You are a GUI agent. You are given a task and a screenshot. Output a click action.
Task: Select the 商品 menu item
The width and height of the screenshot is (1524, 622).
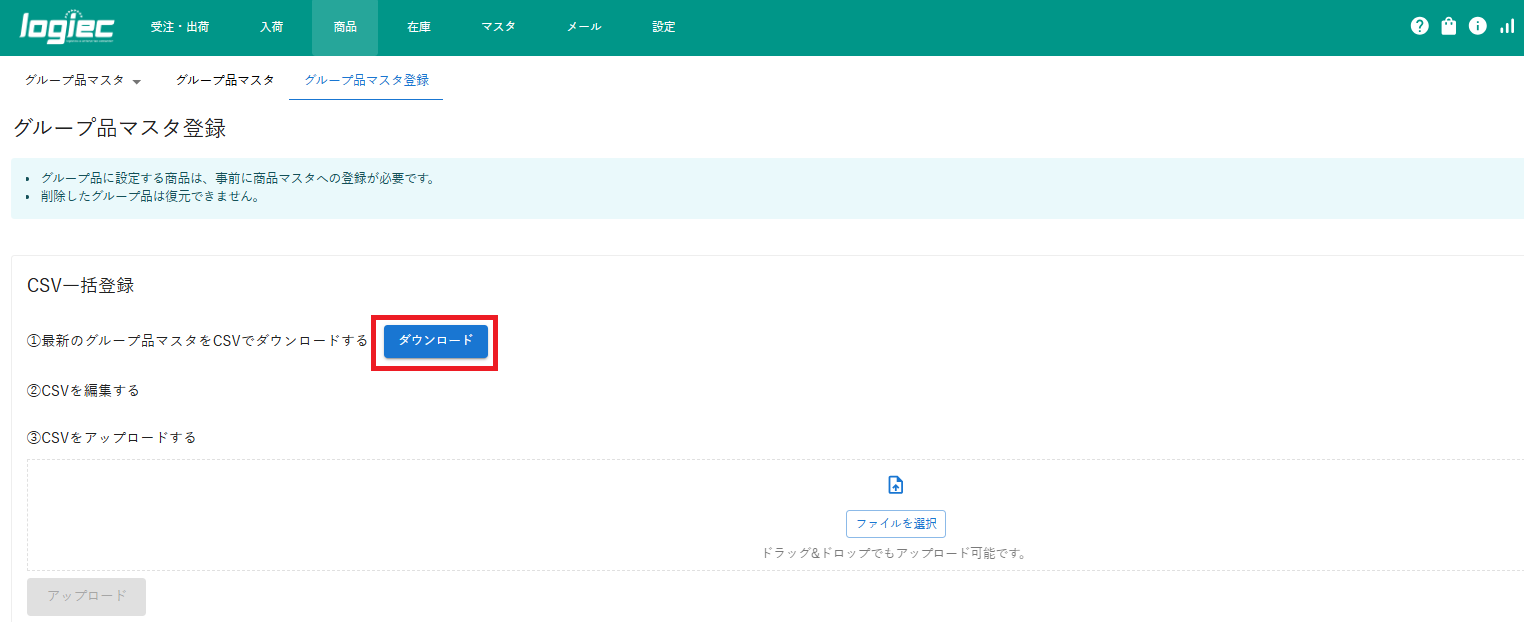(345, 27)
